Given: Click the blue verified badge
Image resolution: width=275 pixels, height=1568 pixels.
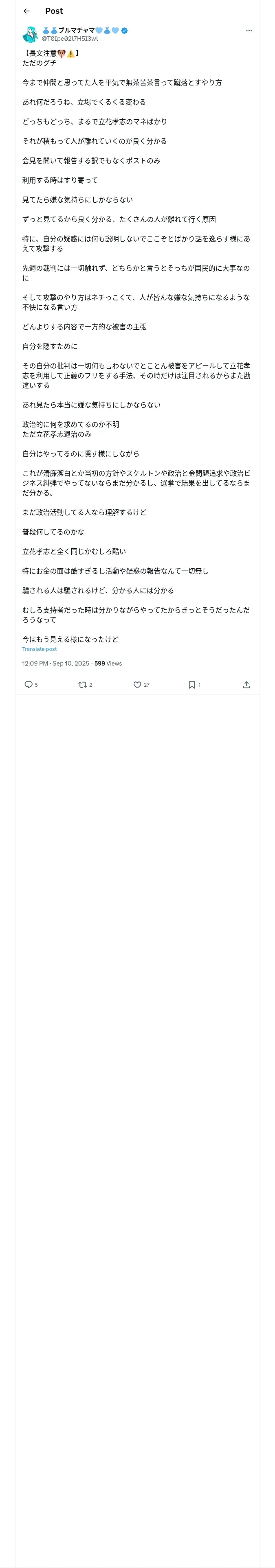Looking at the screenshot, I should (x=124, y=31).
